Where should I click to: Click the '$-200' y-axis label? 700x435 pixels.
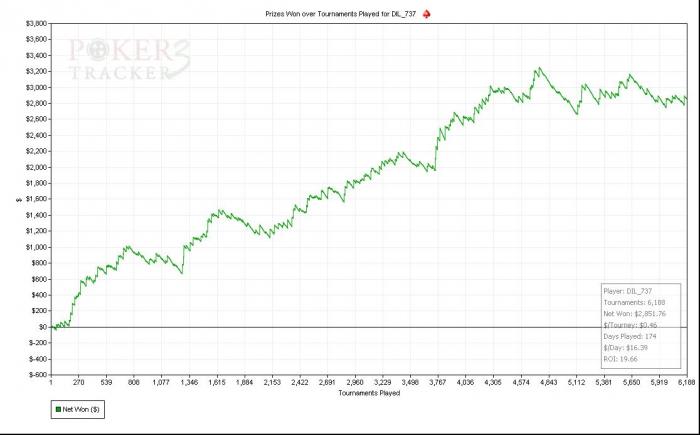(38, 343)
